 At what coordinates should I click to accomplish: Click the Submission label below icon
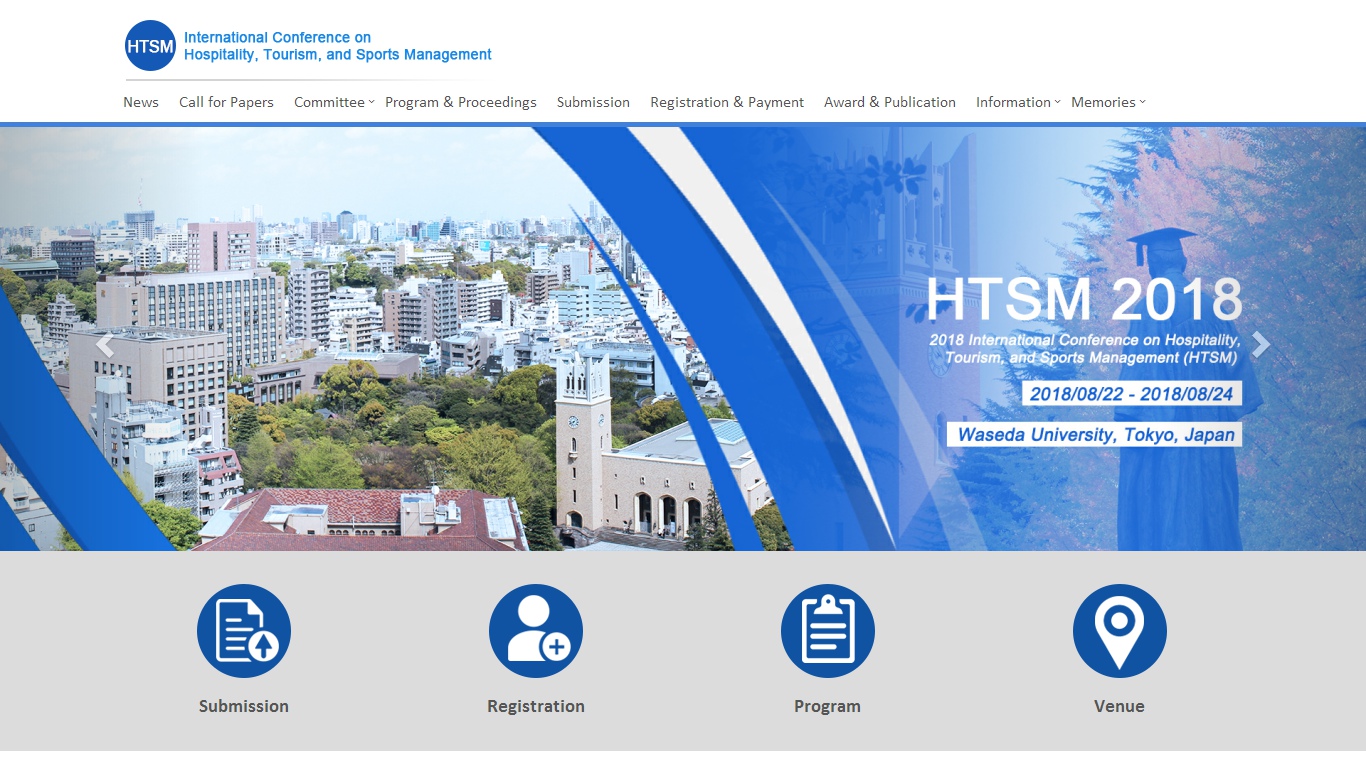pyautogui.click(x=244, y=706)
